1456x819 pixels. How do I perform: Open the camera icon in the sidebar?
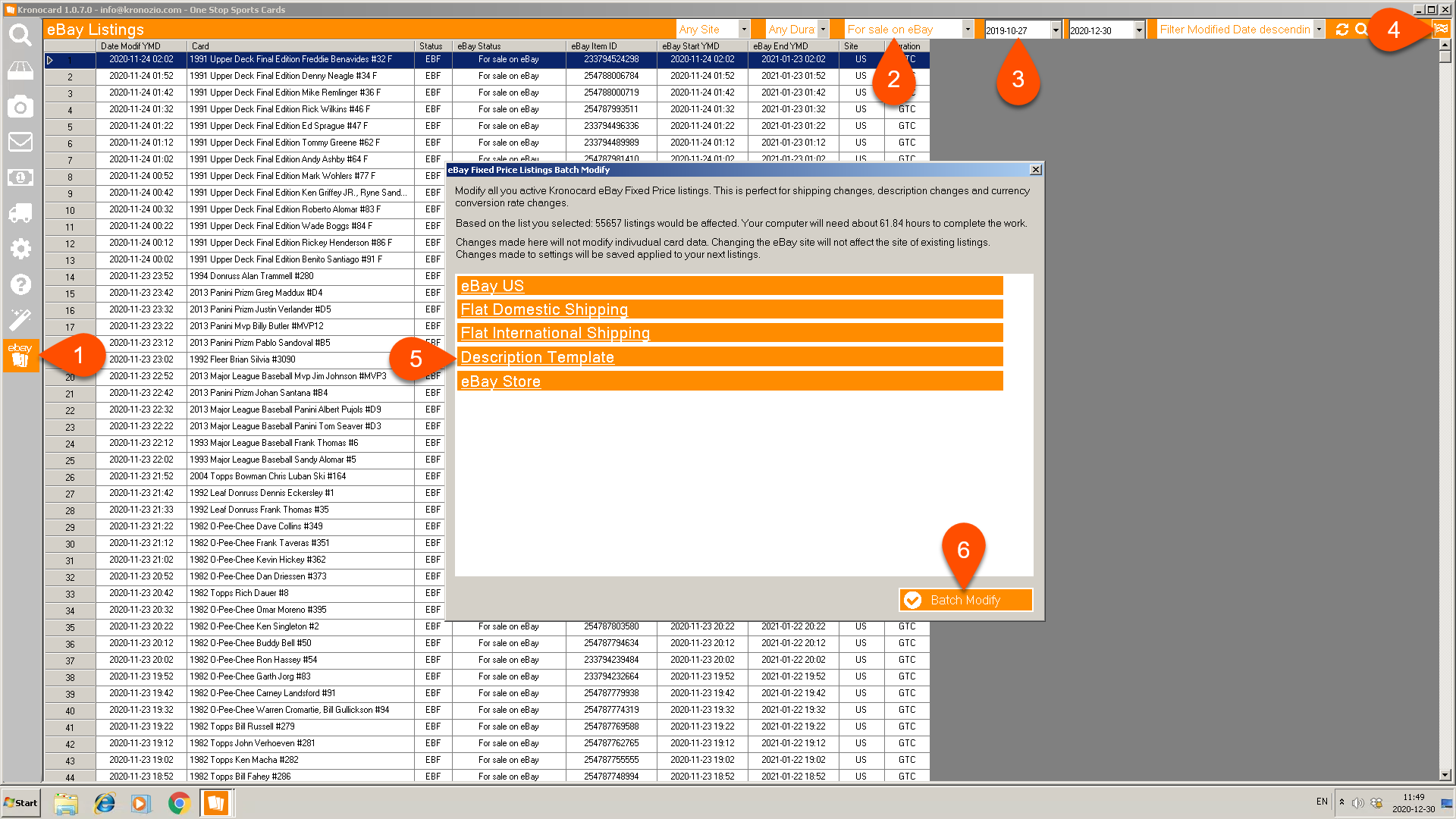pos(20,106)
